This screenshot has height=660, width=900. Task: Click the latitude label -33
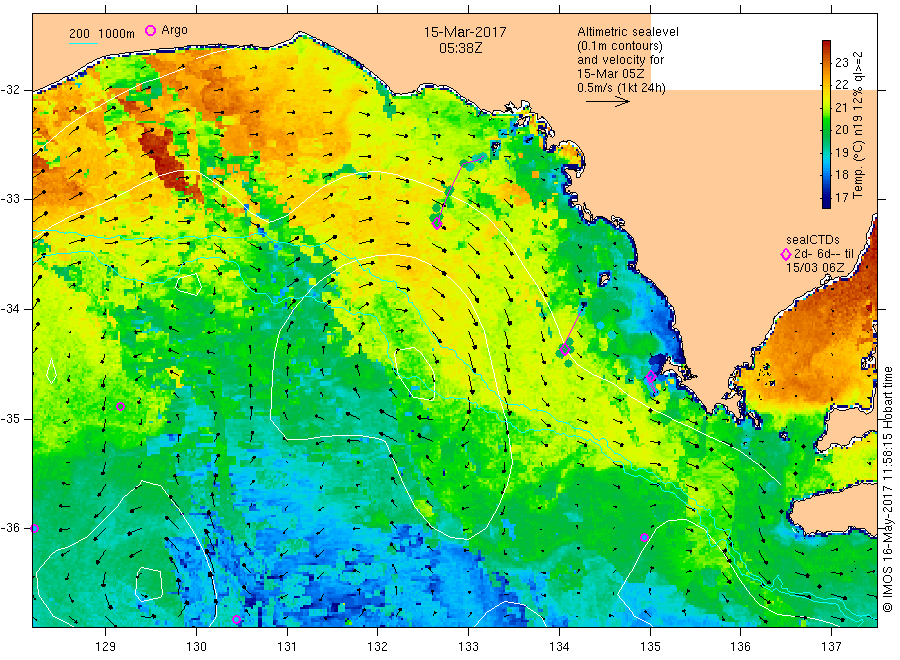pos(10,199)
